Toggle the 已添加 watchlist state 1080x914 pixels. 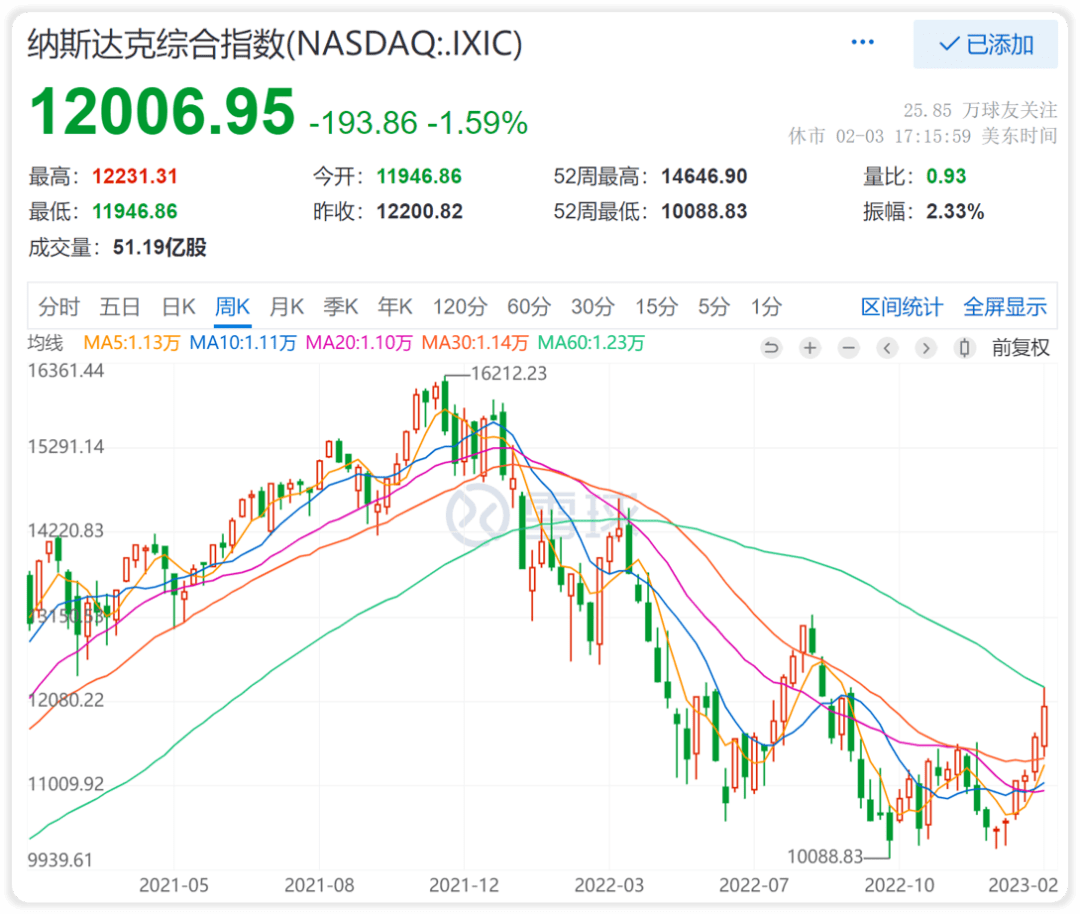[x=985, y=45]
